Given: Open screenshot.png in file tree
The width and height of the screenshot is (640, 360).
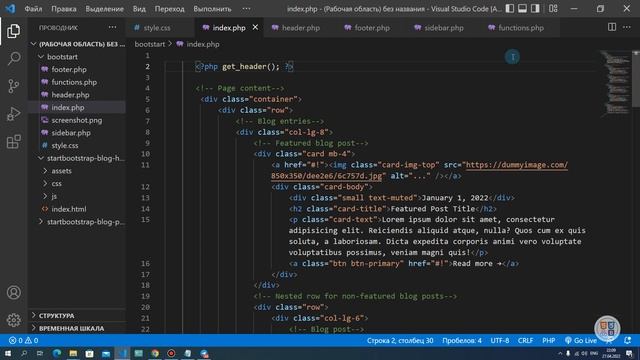Looking at the screenshot, I should tap(77, 120).
